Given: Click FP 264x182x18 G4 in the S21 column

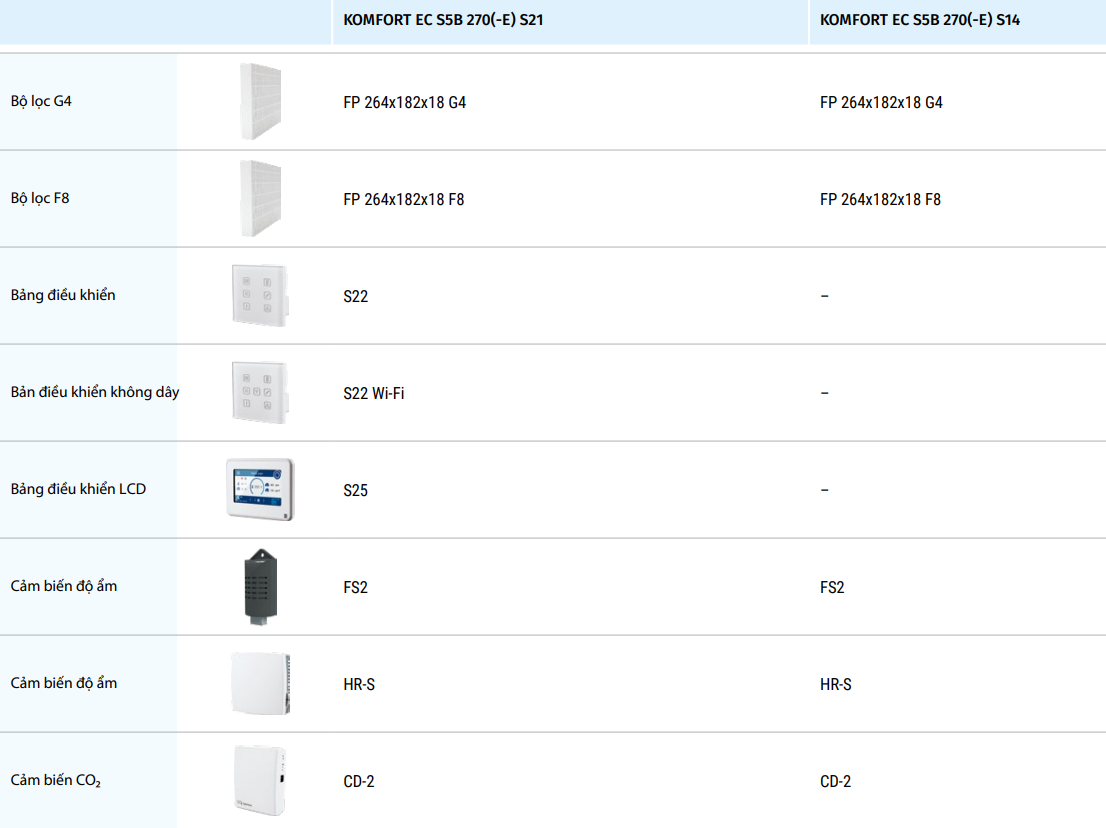Looking at the screenshot, I should [404, 103].
